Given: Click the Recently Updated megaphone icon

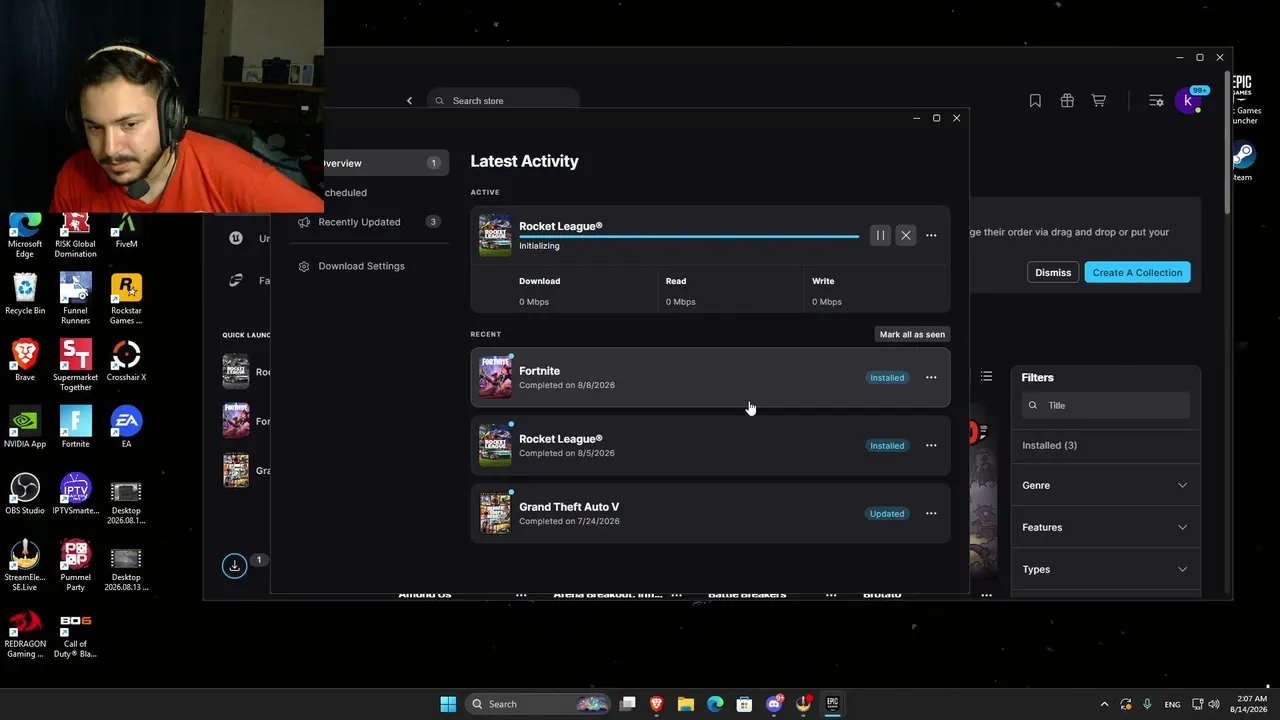Looking at the screenshot, I should [304, 222].
